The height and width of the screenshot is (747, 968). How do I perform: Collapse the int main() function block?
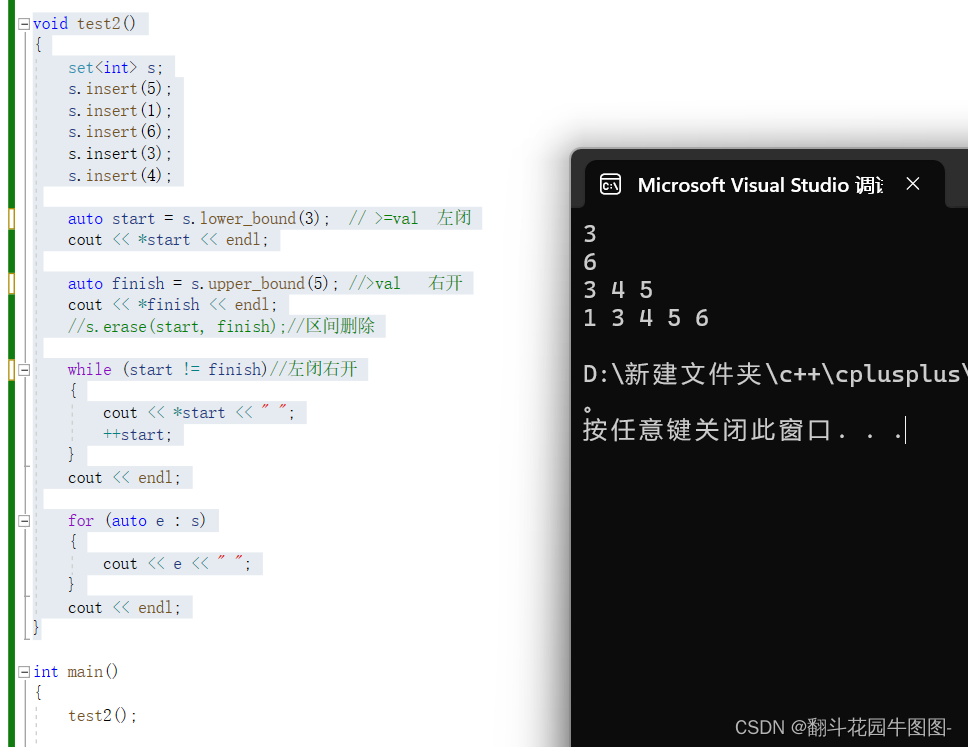click(24, 672)
